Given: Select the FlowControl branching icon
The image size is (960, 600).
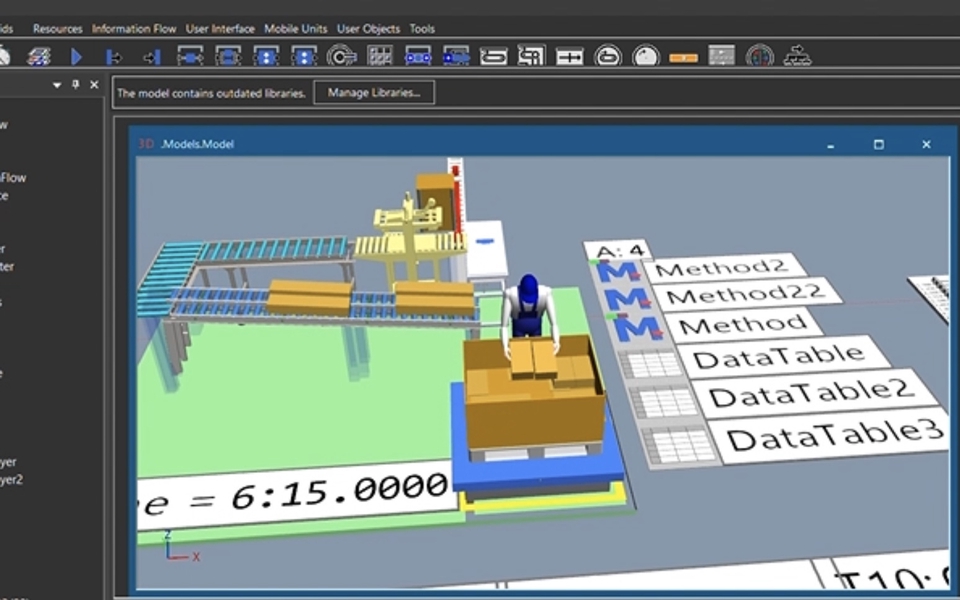Looking at the screenshot, I should click(797, 57).
